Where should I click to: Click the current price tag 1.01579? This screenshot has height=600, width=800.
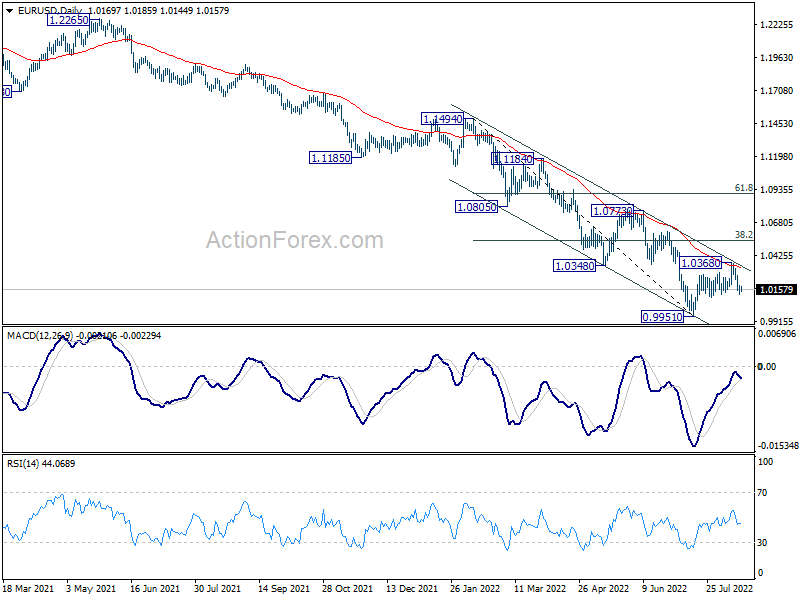coord(777,290)
